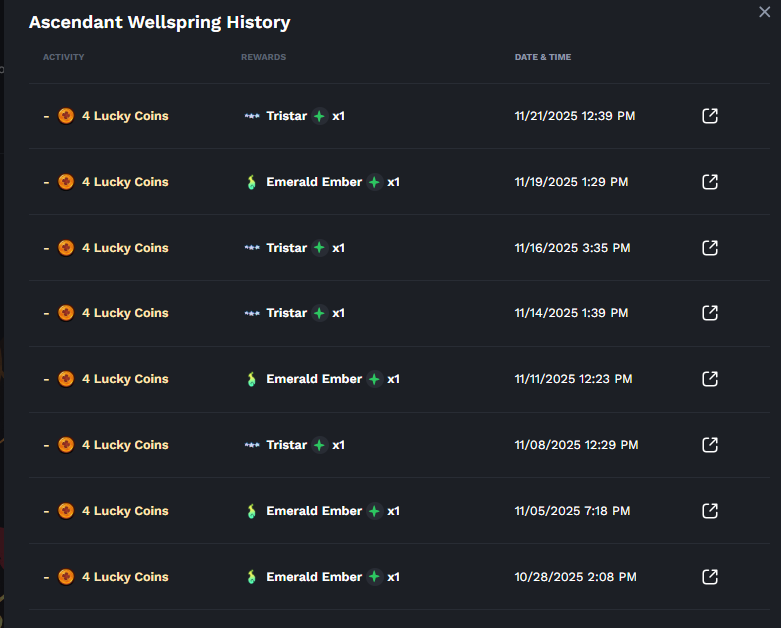Click 4 Lucky Coins text in 11/16/2025 row

click(x=125, y=248)
